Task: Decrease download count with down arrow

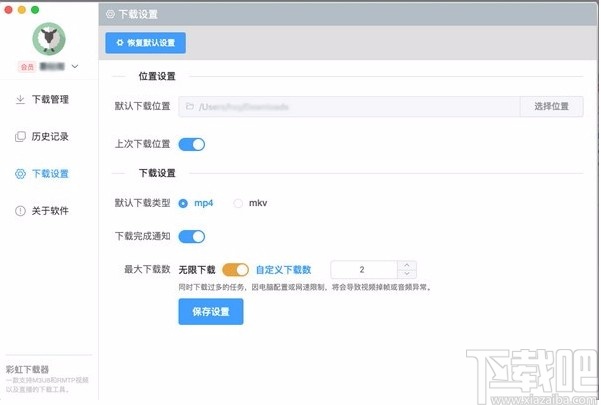Action: click(x=407, y=274)
